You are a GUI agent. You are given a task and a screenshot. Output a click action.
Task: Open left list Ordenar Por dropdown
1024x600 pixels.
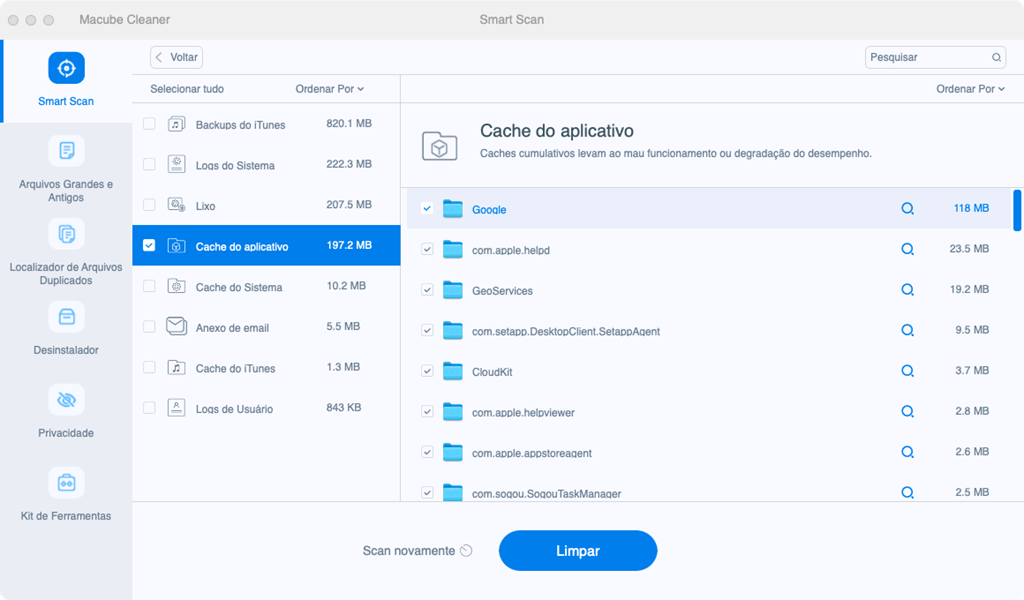tap(329, 89)
